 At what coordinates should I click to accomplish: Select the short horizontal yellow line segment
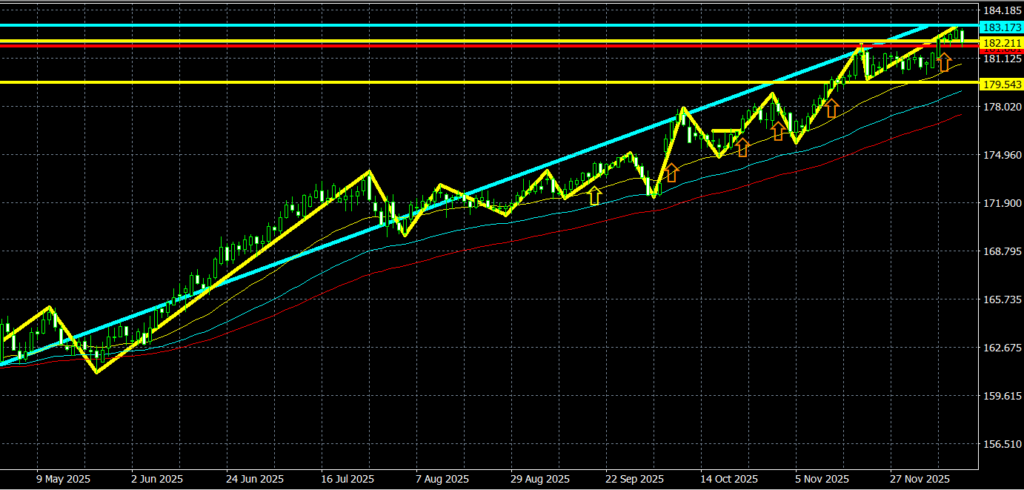(726, 131)
